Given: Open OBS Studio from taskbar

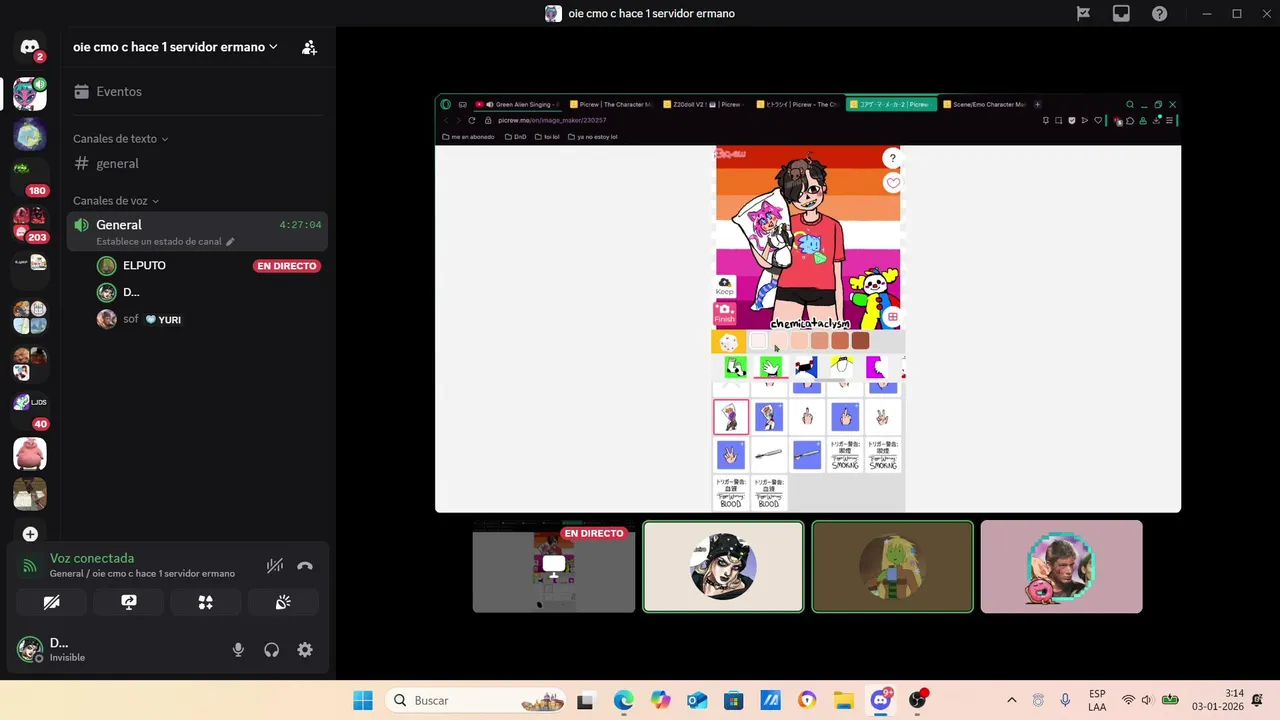Looking at the screenshot, I should coord(917,701).
